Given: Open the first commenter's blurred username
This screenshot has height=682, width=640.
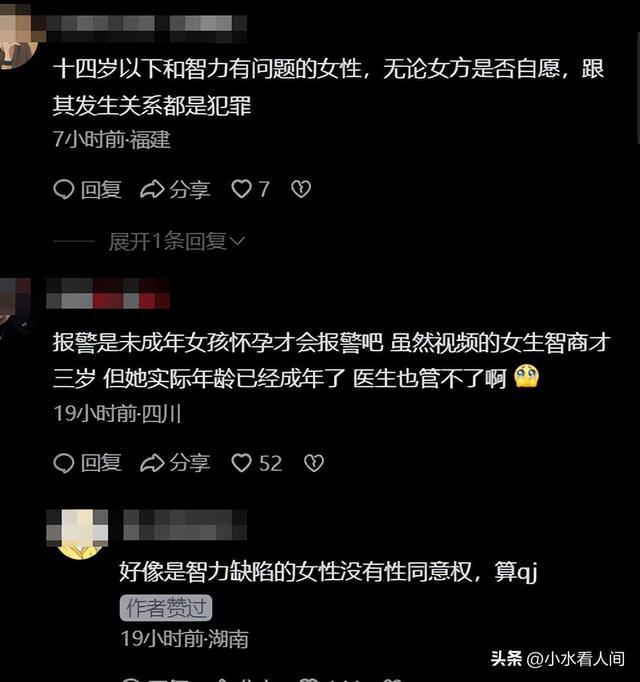Looking at the screenshot, I should pyautogui.click(x=147, y=28).
